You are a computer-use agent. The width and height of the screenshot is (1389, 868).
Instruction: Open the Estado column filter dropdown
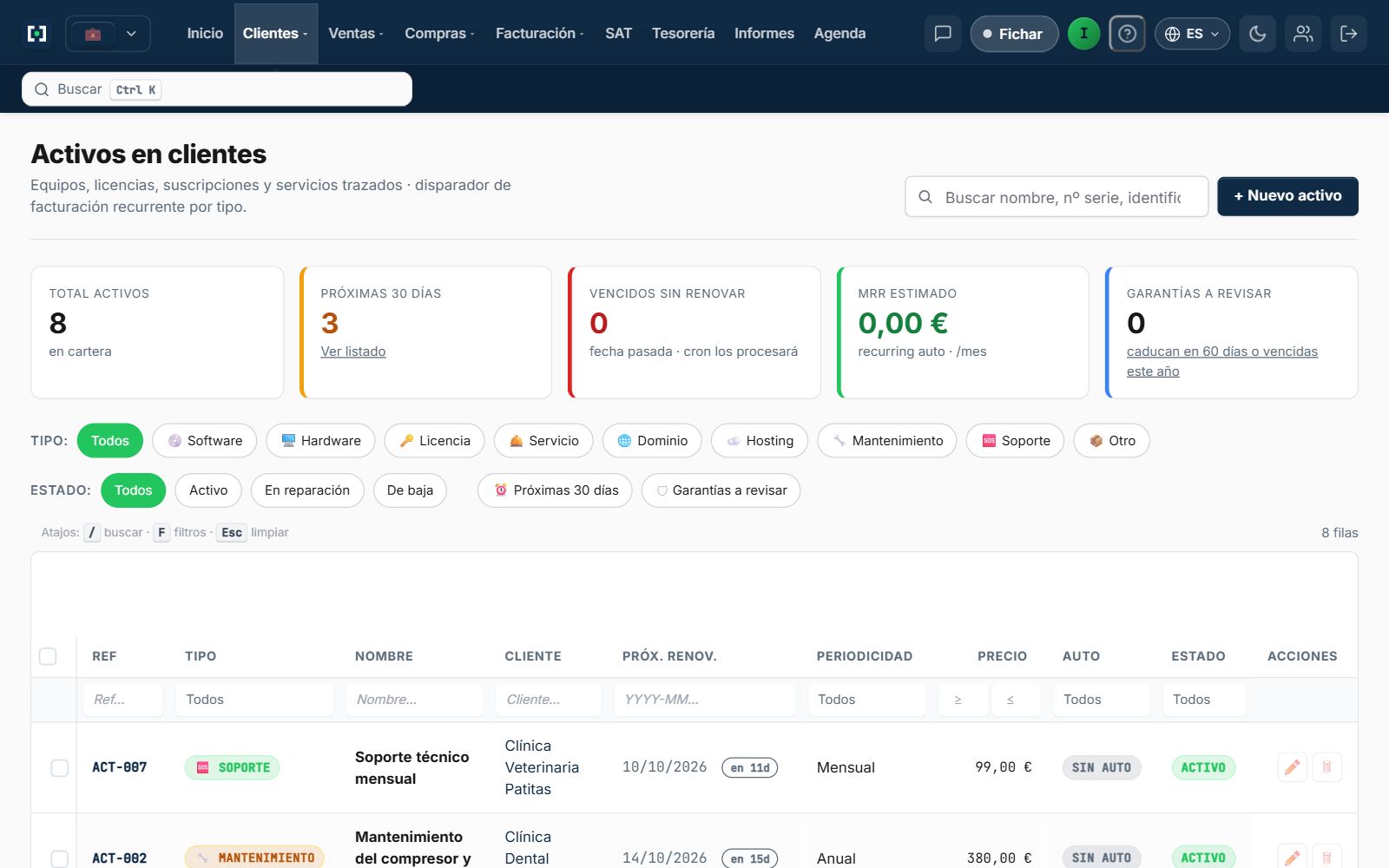pos(1204,700)
